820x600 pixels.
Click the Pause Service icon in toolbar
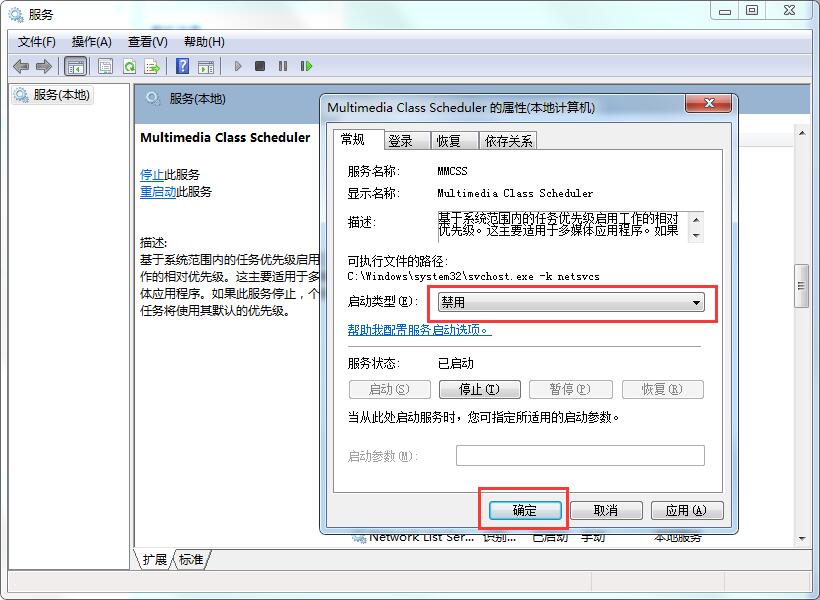click(284, 66)
